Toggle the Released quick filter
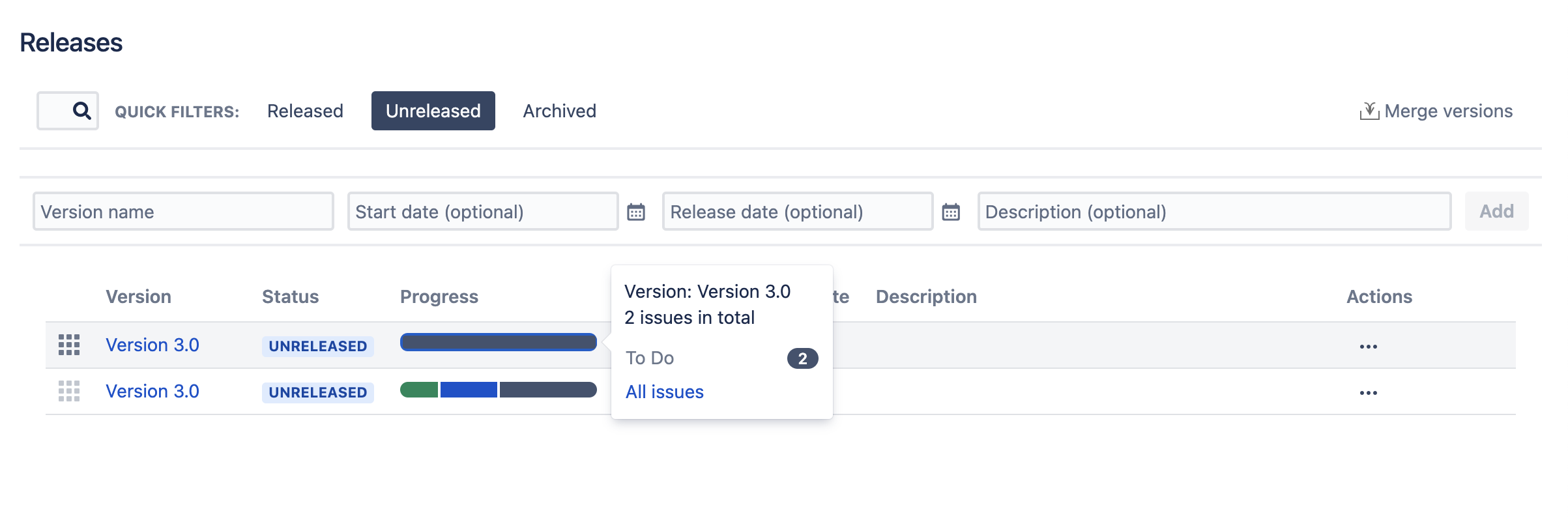 [305, 111]
